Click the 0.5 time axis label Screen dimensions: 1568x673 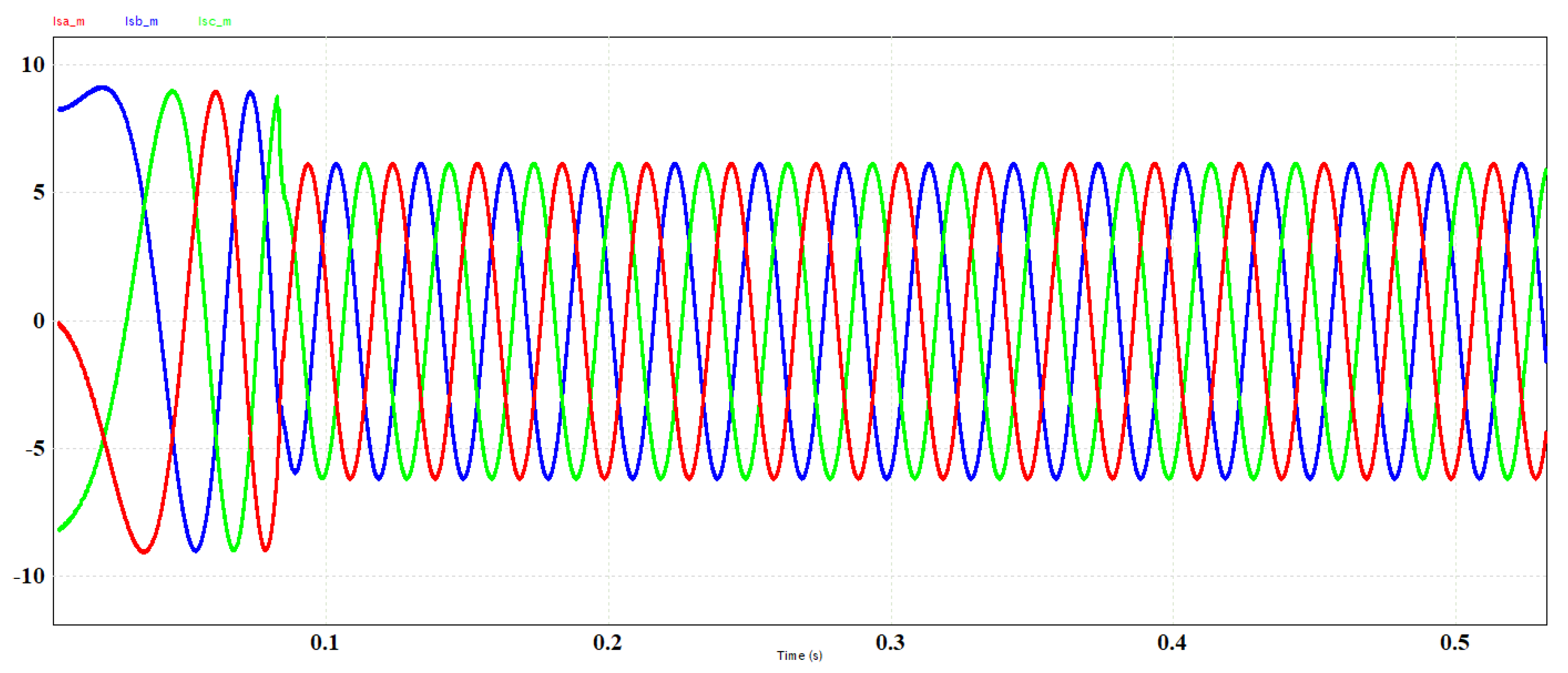1454,643
